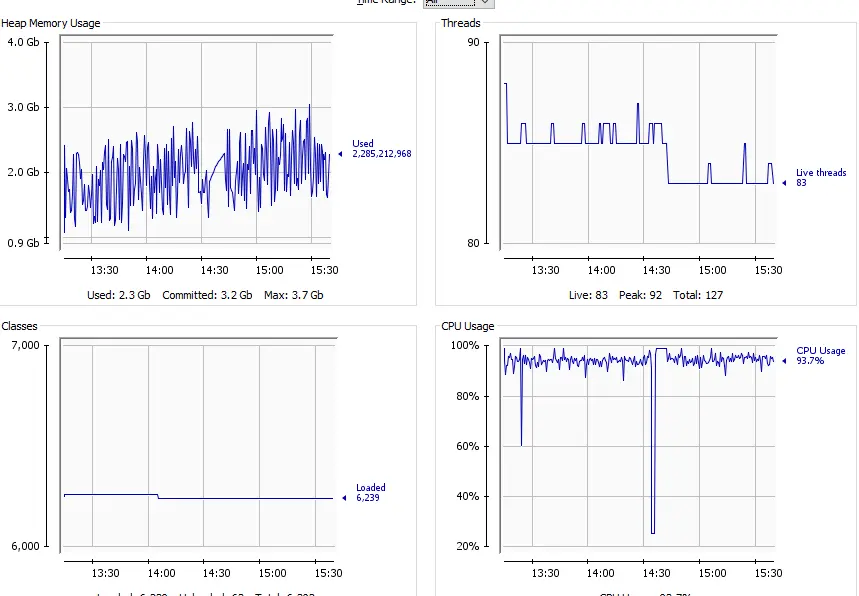Click 'Total: 127' under Threads chart

[x=698, y=295]
